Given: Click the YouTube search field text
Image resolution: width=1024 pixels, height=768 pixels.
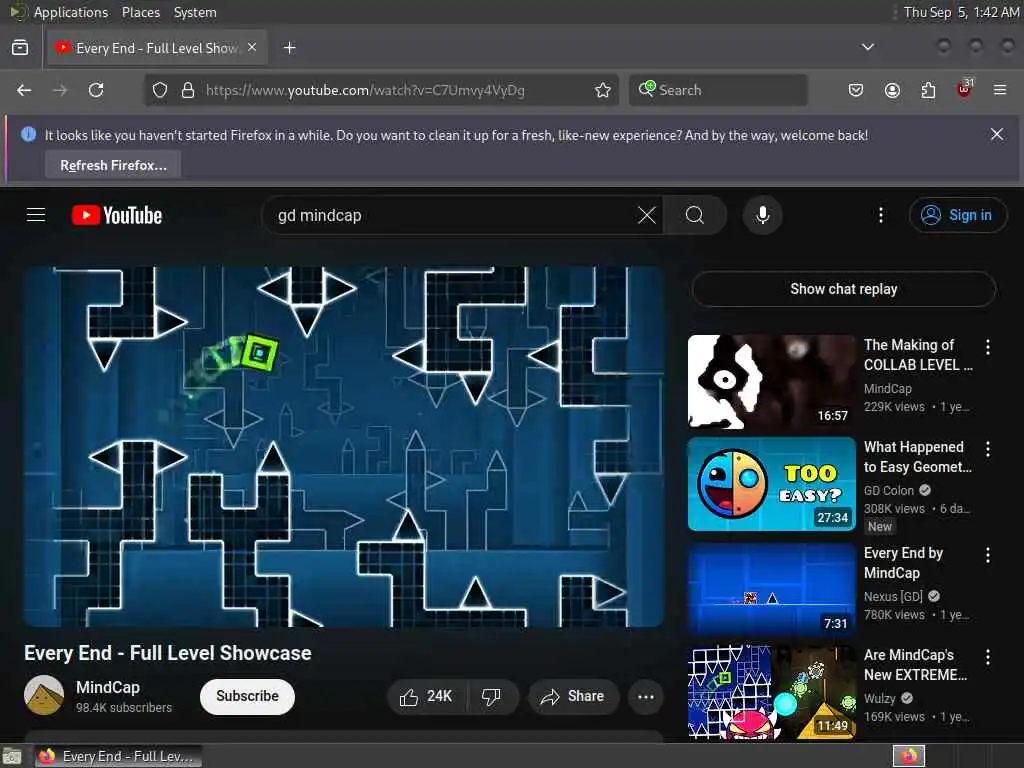Looking at the screenshot, I should (x=319, y=216).
